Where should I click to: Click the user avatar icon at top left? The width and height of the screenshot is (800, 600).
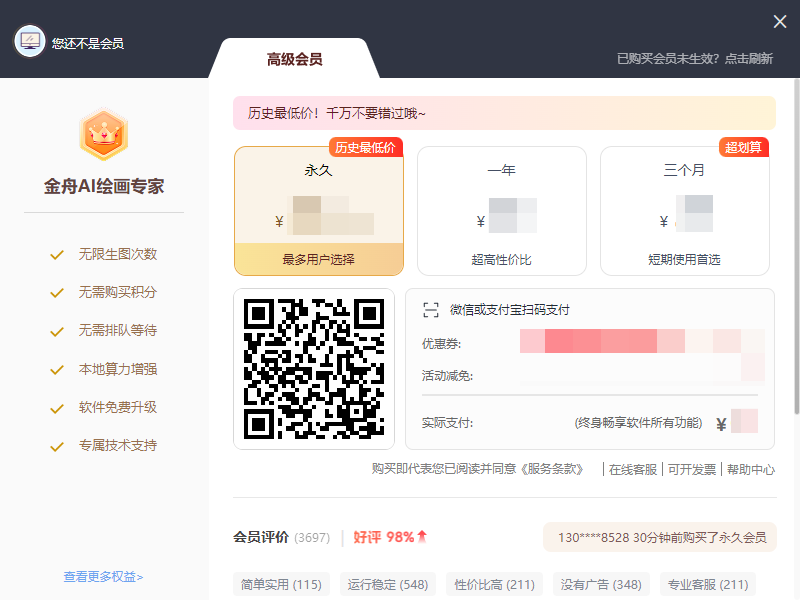click(x=29, y=42)
